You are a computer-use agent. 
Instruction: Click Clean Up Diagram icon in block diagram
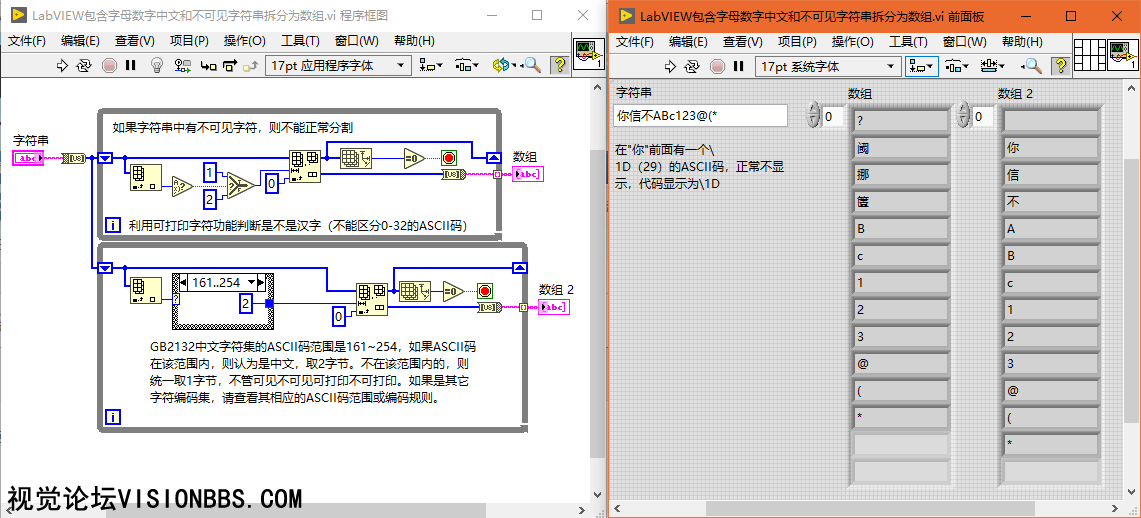(x=502, y=66)
